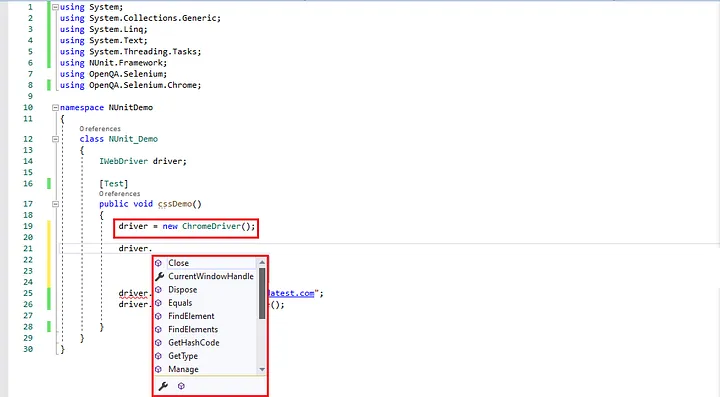Collapse the namespace NUnitDemo block
The image size is (720, 397).
55,107
